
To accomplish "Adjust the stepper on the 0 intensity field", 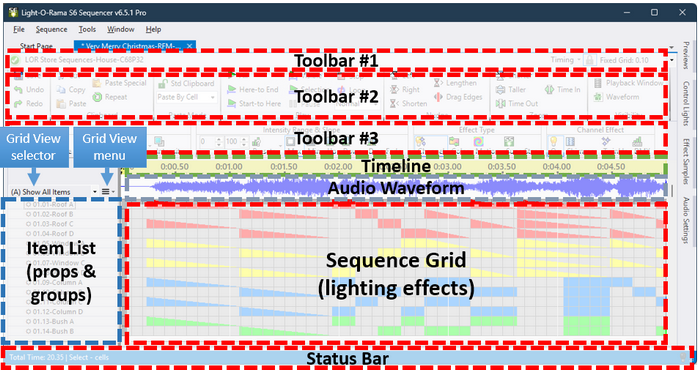I will (x=218, y=142).
